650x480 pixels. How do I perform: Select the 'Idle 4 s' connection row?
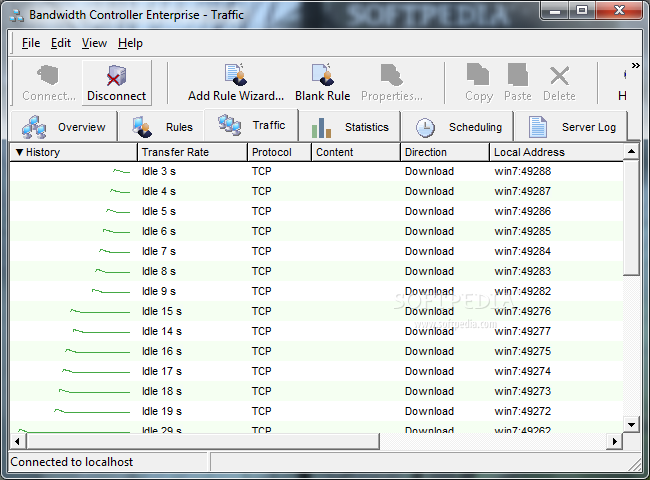pos(316,191)
